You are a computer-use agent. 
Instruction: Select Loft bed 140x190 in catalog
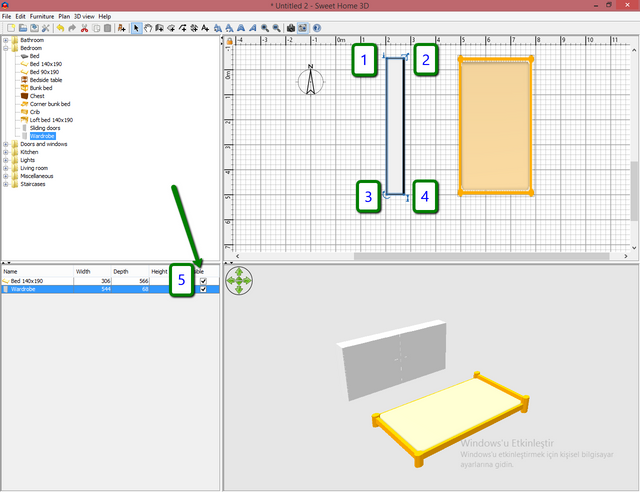pyautogui.click(x=51, y=120)
